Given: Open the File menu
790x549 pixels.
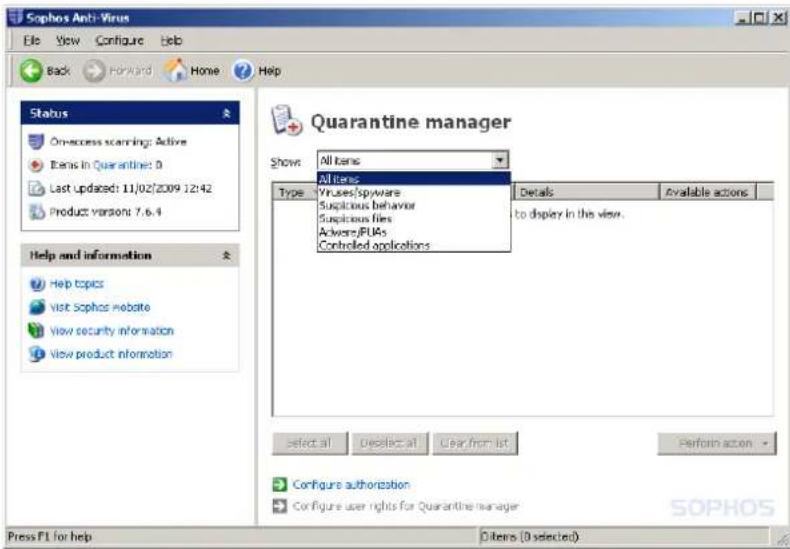Looking at the screenshot, I should [32, 41].
